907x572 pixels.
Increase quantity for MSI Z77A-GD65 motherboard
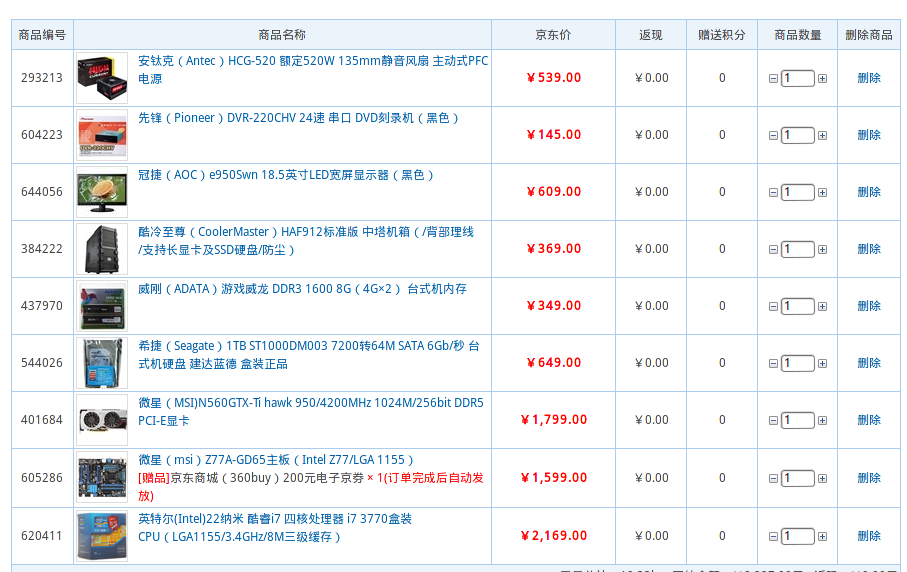pyautogui.click(x=823, y=478)
